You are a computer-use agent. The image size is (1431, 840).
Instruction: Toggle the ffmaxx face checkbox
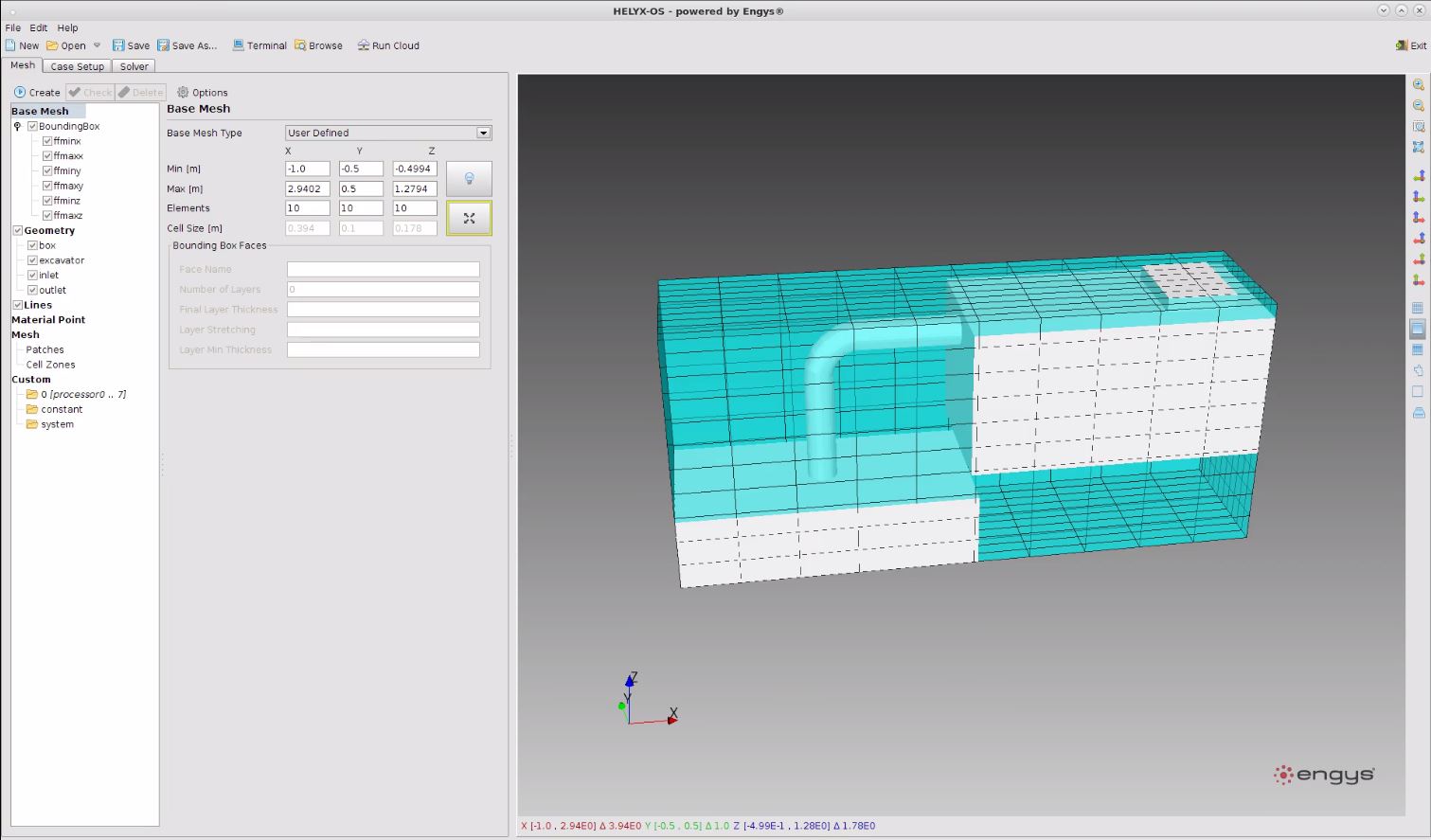coord(47,156)
